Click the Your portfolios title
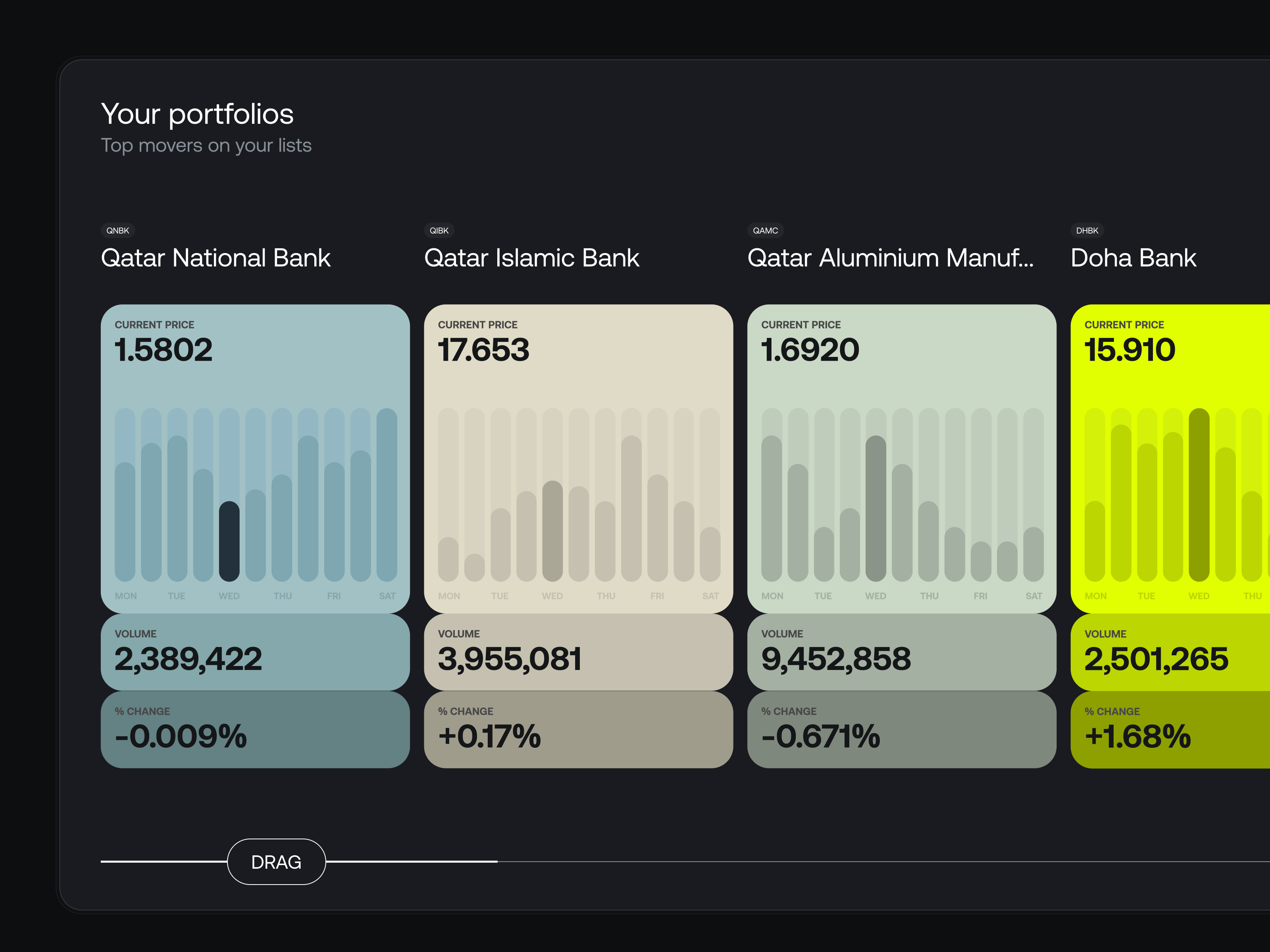The height and width of the screenshot is (952, 1270). pyautogui.click(x=198, y=113)
